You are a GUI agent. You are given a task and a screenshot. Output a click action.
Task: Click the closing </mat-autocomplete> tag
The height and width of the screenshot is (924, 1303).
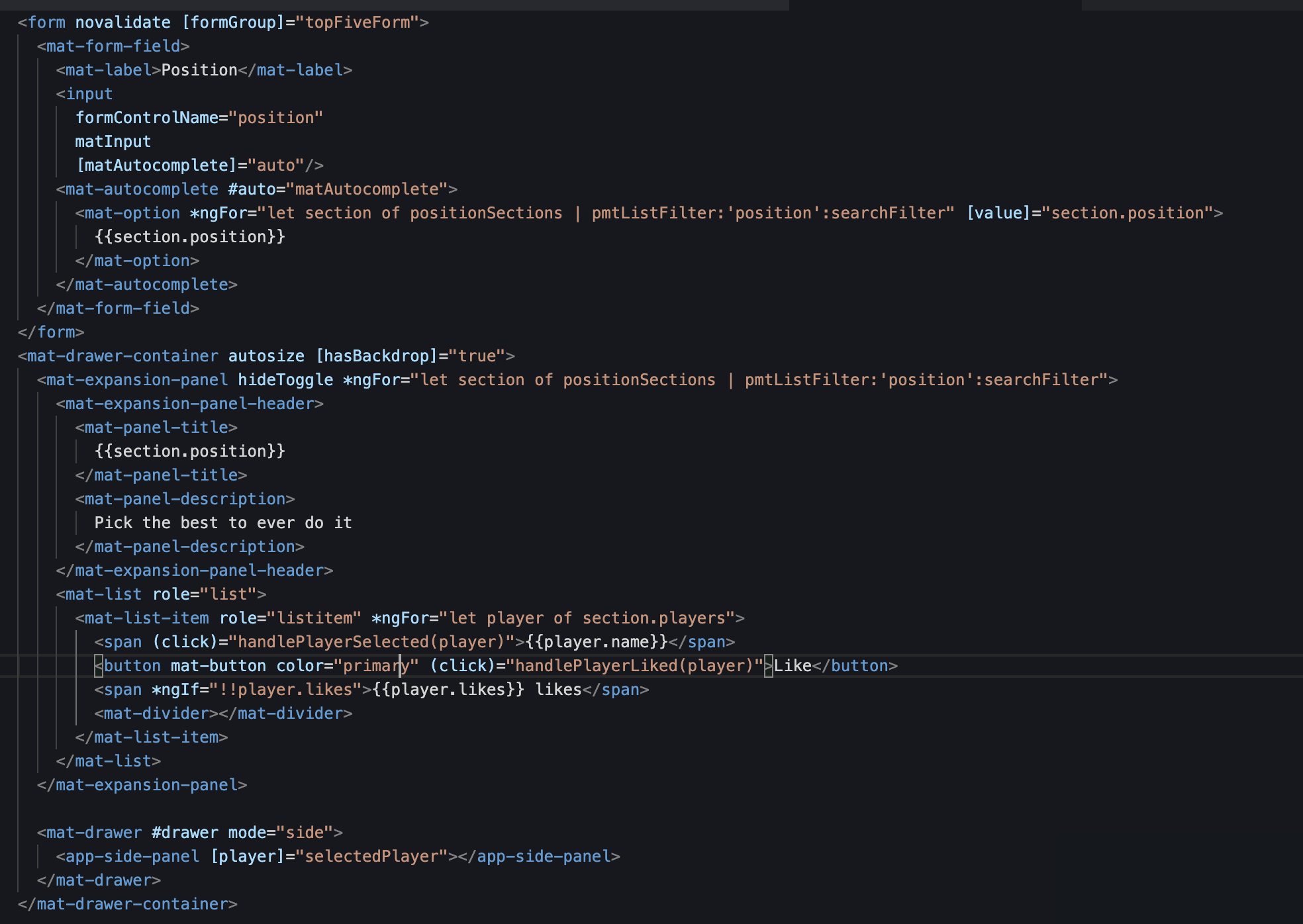(x=146, y=285)
